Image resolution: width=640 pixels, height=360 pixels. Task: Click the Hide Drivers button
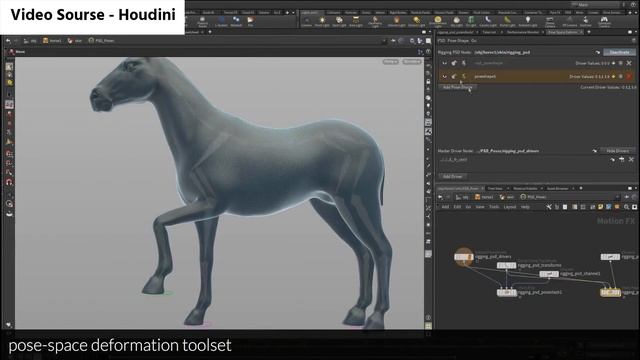(x=618, y=151)
